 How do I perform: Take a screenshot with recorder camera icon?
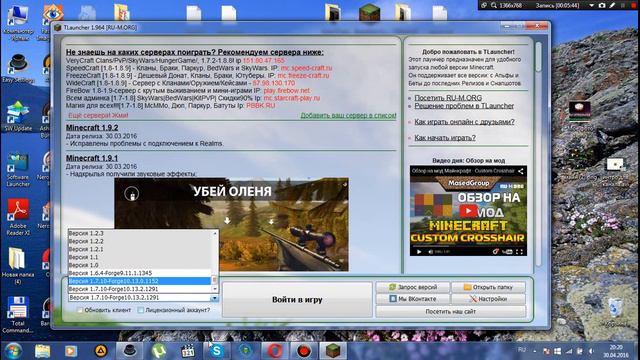(602, 5)
